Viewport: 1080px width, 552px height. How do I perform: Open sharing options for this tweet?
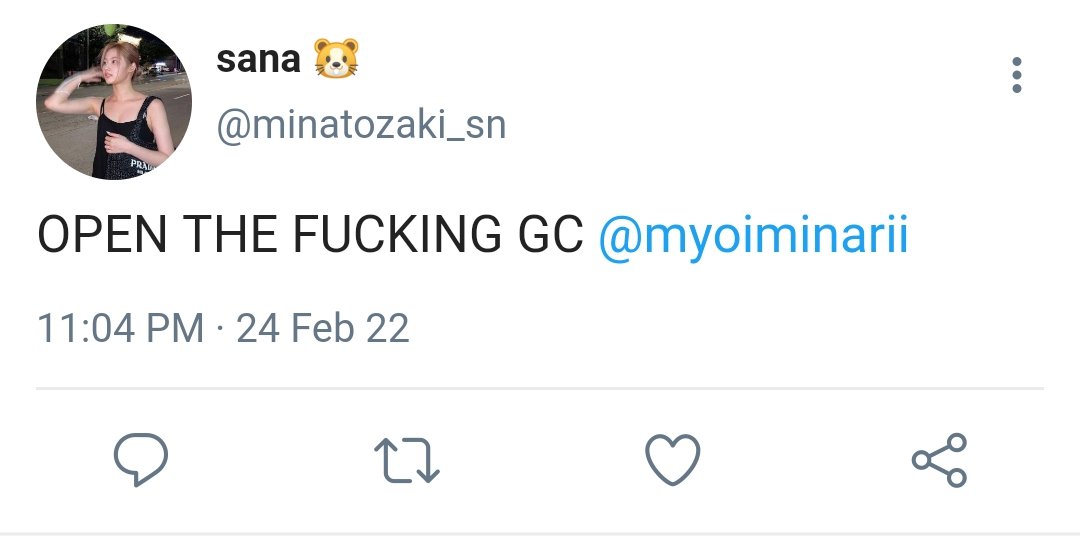pyautogui.click(x=939, y=460)
